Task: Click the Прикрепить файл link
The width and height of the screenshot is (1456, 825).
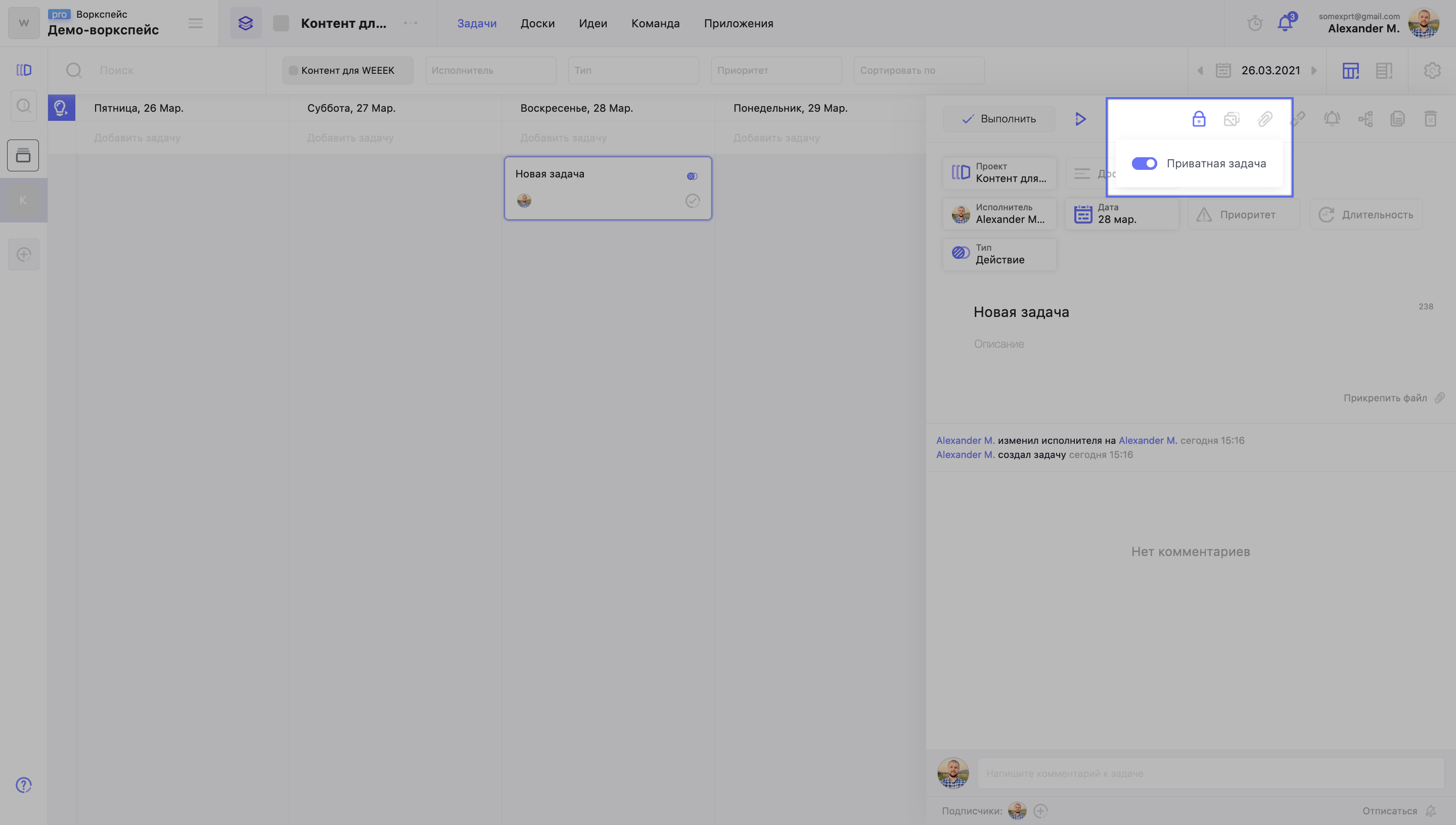Action: (x=1394, y=398)
